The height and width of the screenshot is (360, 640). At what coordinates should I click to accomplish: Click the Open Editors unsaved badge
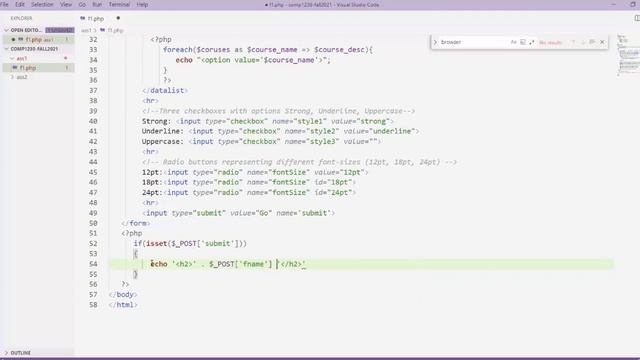coord(60,30)
